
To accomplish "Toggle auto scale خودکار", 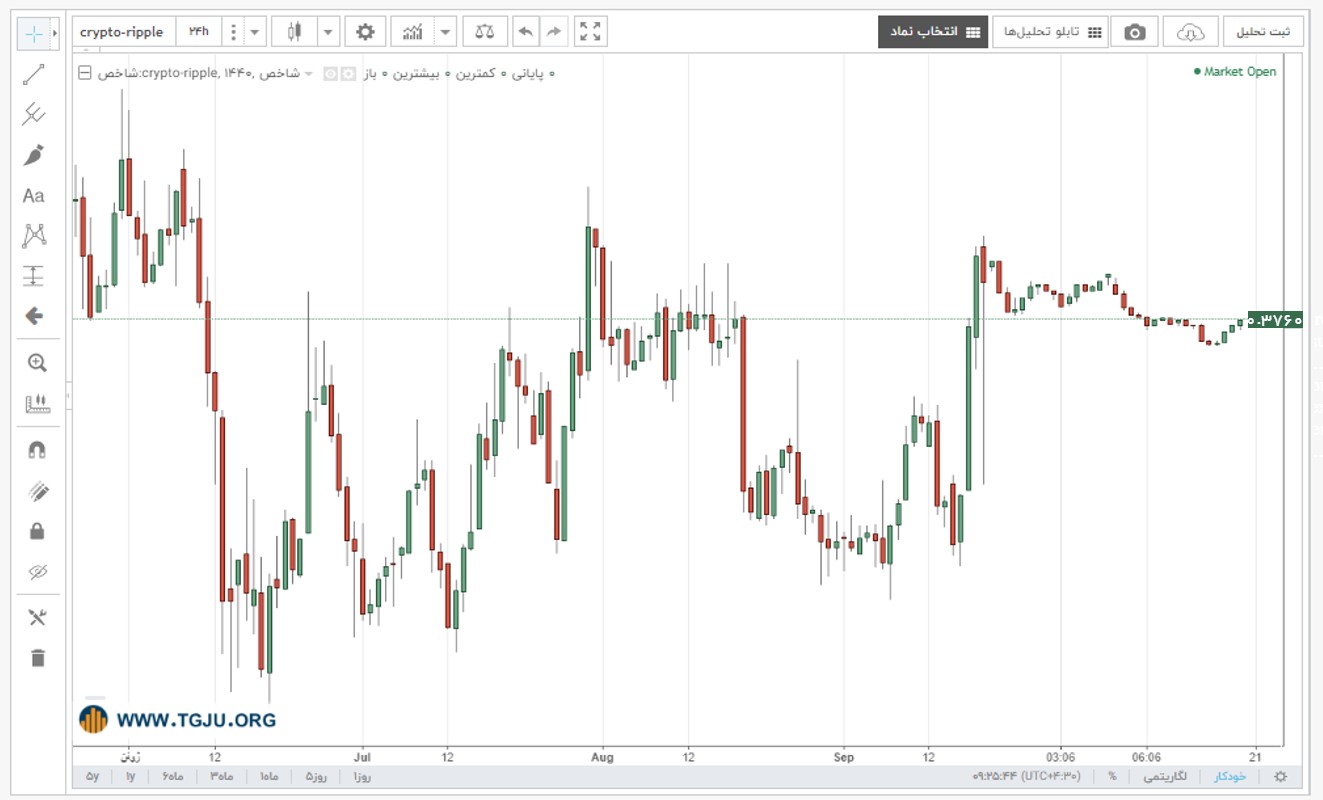I will (1230, 777).
